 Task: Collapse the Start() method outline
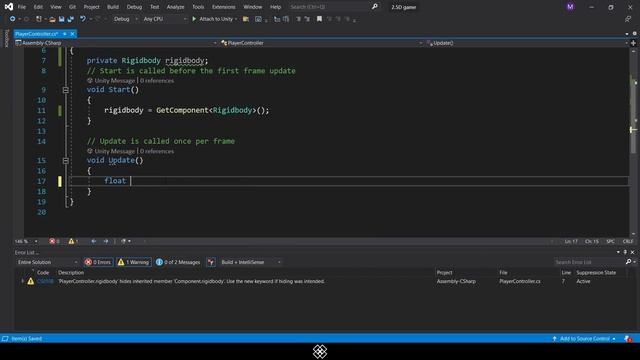pos(65,90)
